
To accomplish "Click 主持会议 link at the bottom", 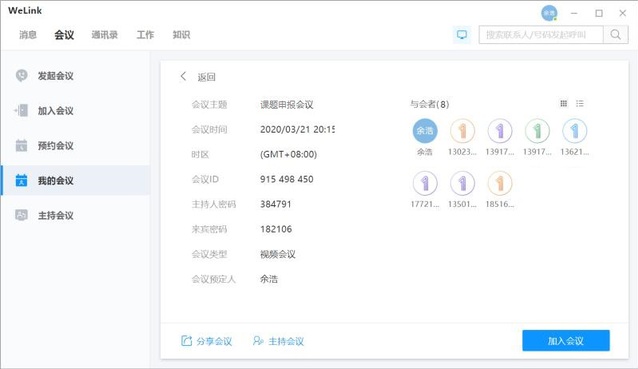I will point(278,341).
